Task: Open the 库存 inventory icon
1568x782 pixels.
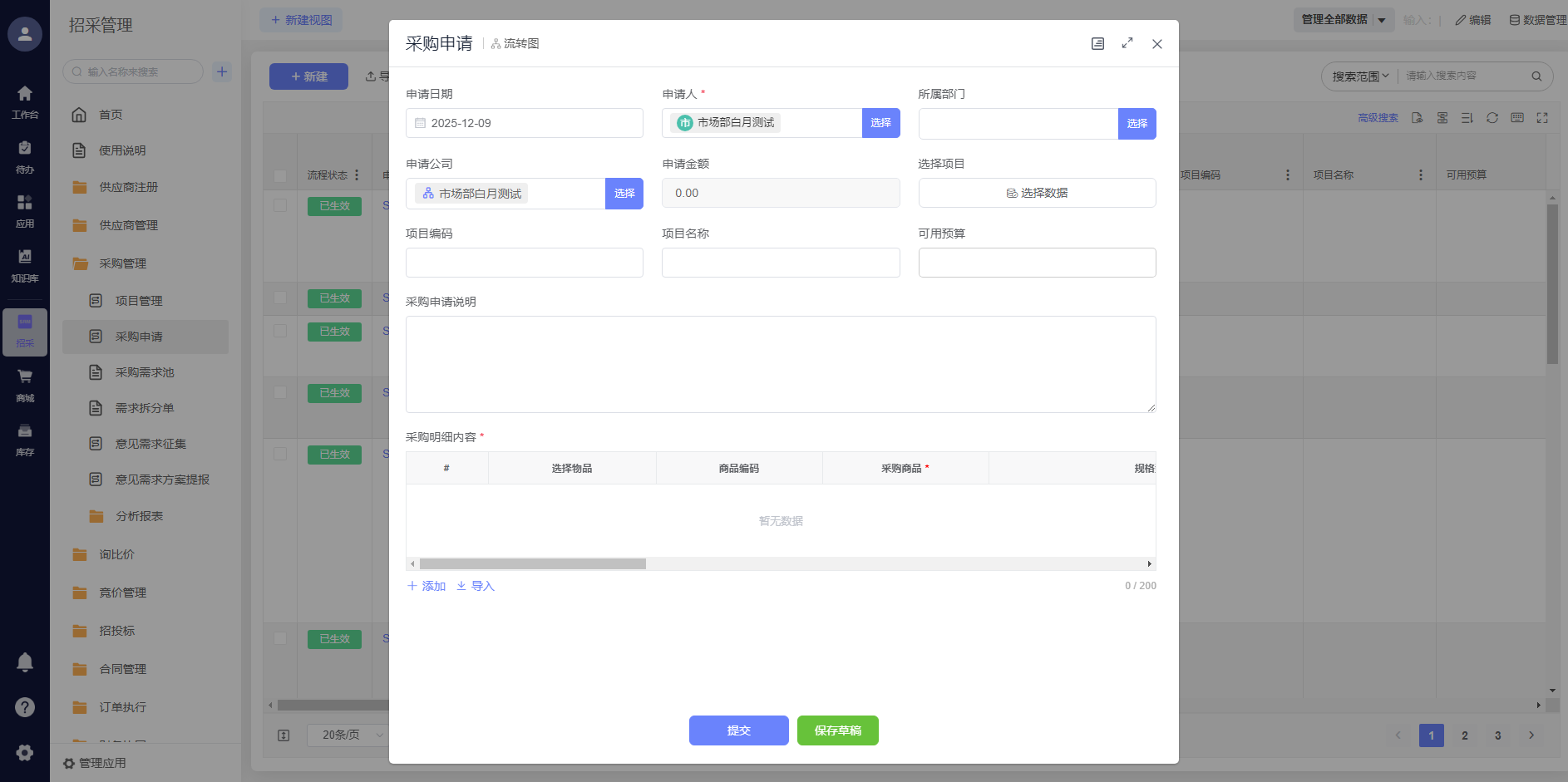Action: (x=25, y=439)
